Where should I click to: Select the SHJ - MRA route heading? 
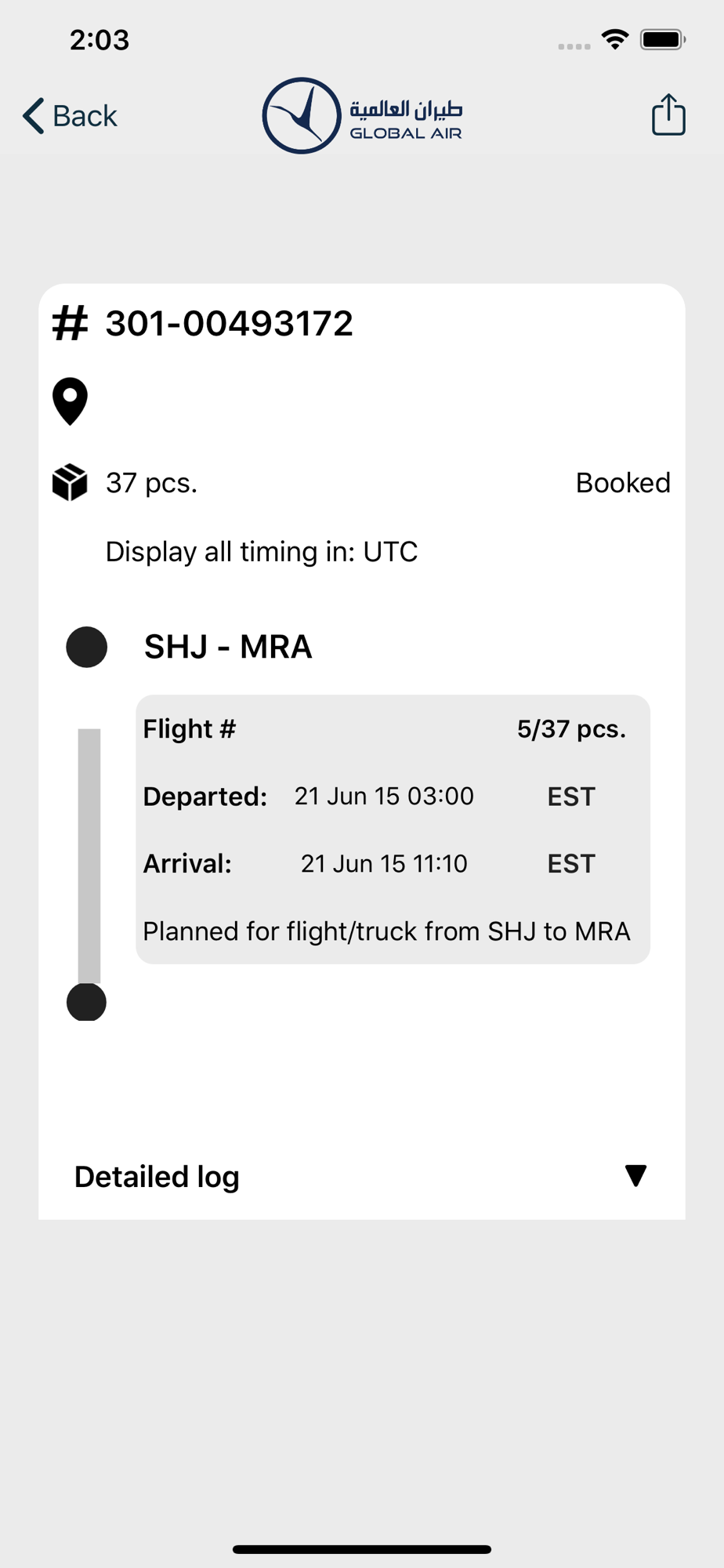[x=228, y=647]
